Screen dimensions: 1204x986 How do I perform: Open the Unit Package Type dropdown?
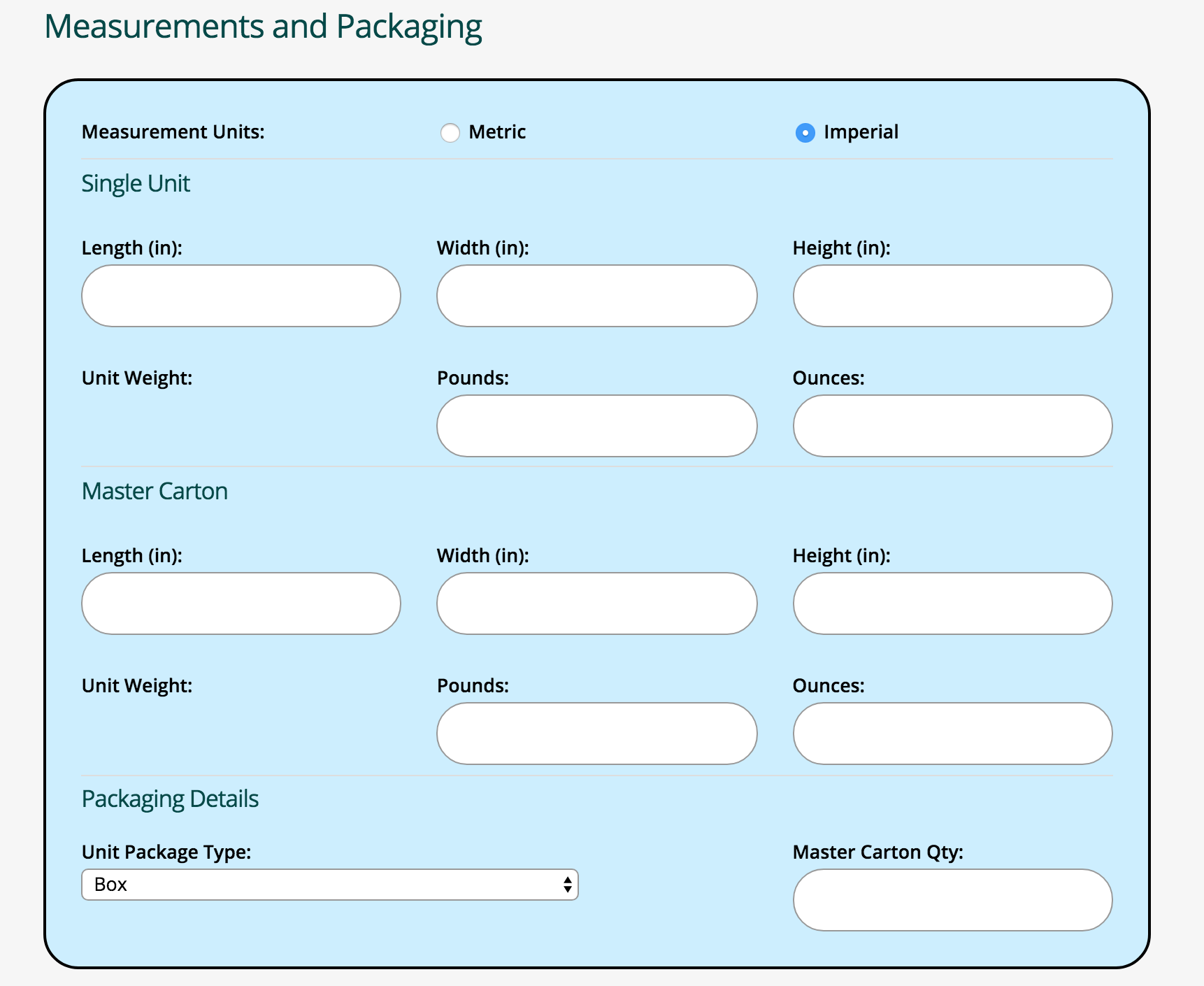pyautogui.click(x=330, y=885)
